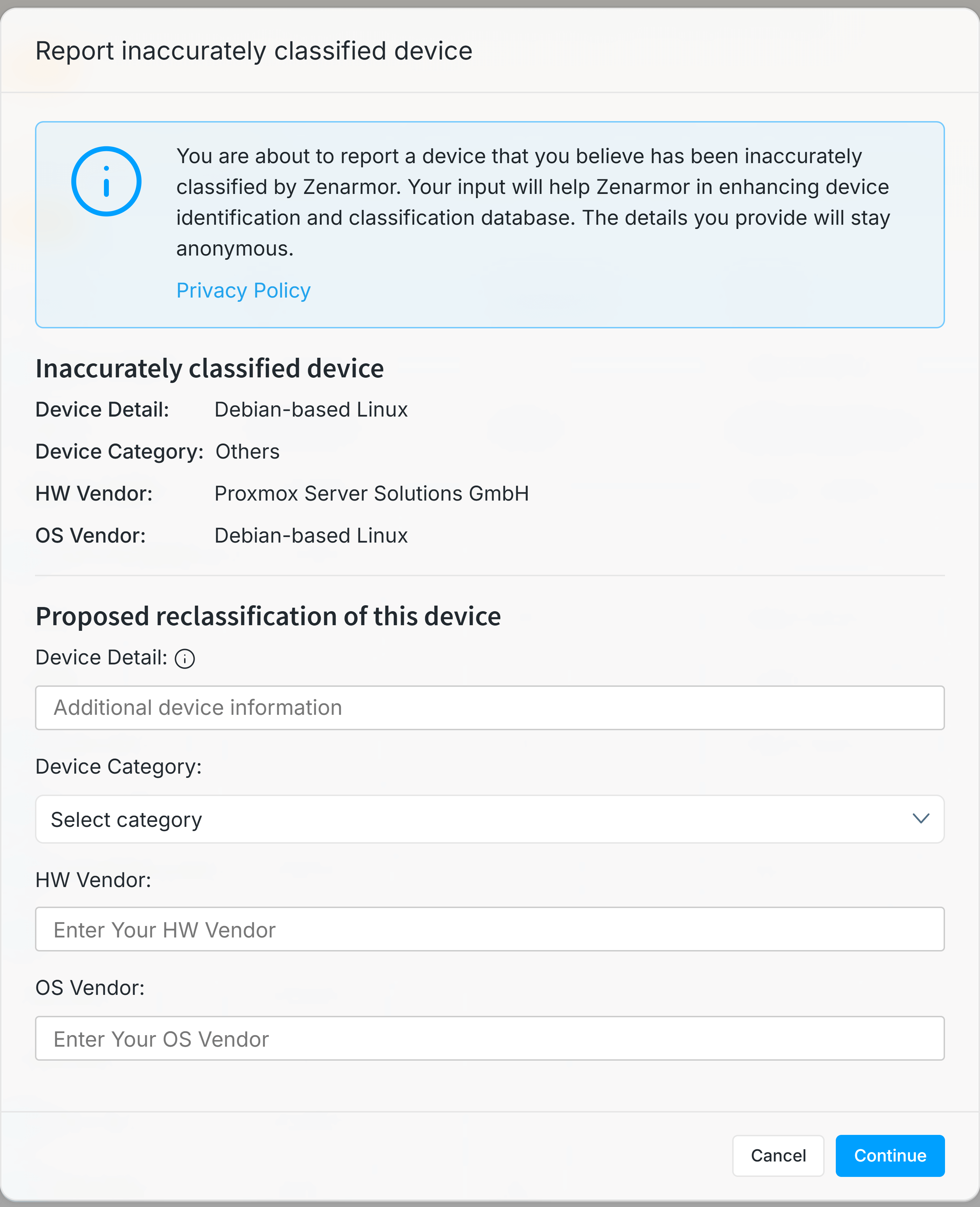Focus the Additional device information field
Image resolution: width=980 pixels, height=1207 pixels.
tap(489, 707)
